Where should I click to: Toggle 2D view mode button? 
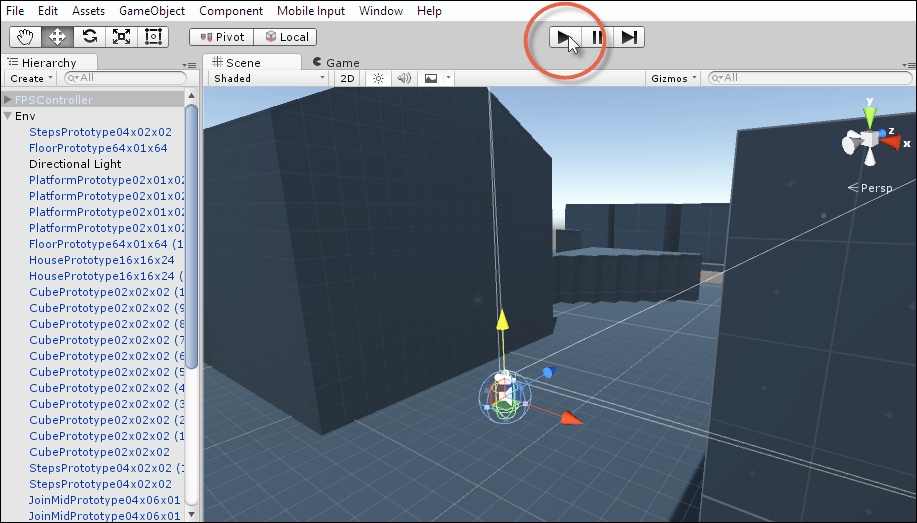click(x=347, y=78)
